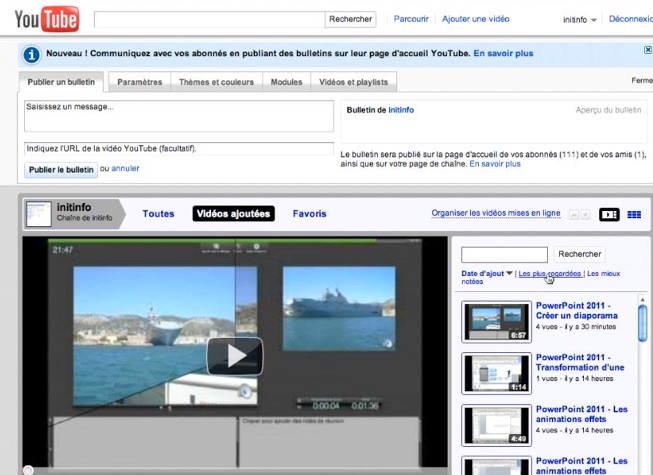Screen dimensions: 653x475
Task: Click the initinfo channel name heading
Action: [74, 207]
